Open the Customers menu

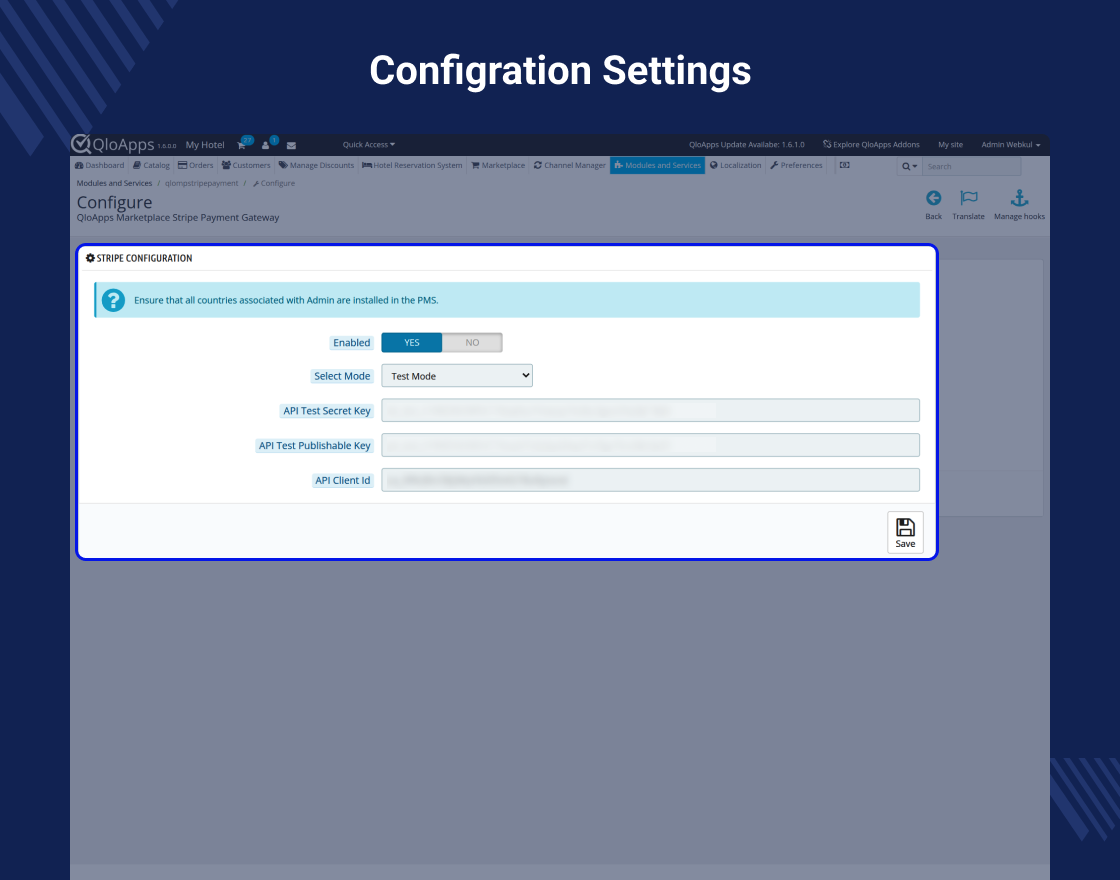[x=246, y=165]
